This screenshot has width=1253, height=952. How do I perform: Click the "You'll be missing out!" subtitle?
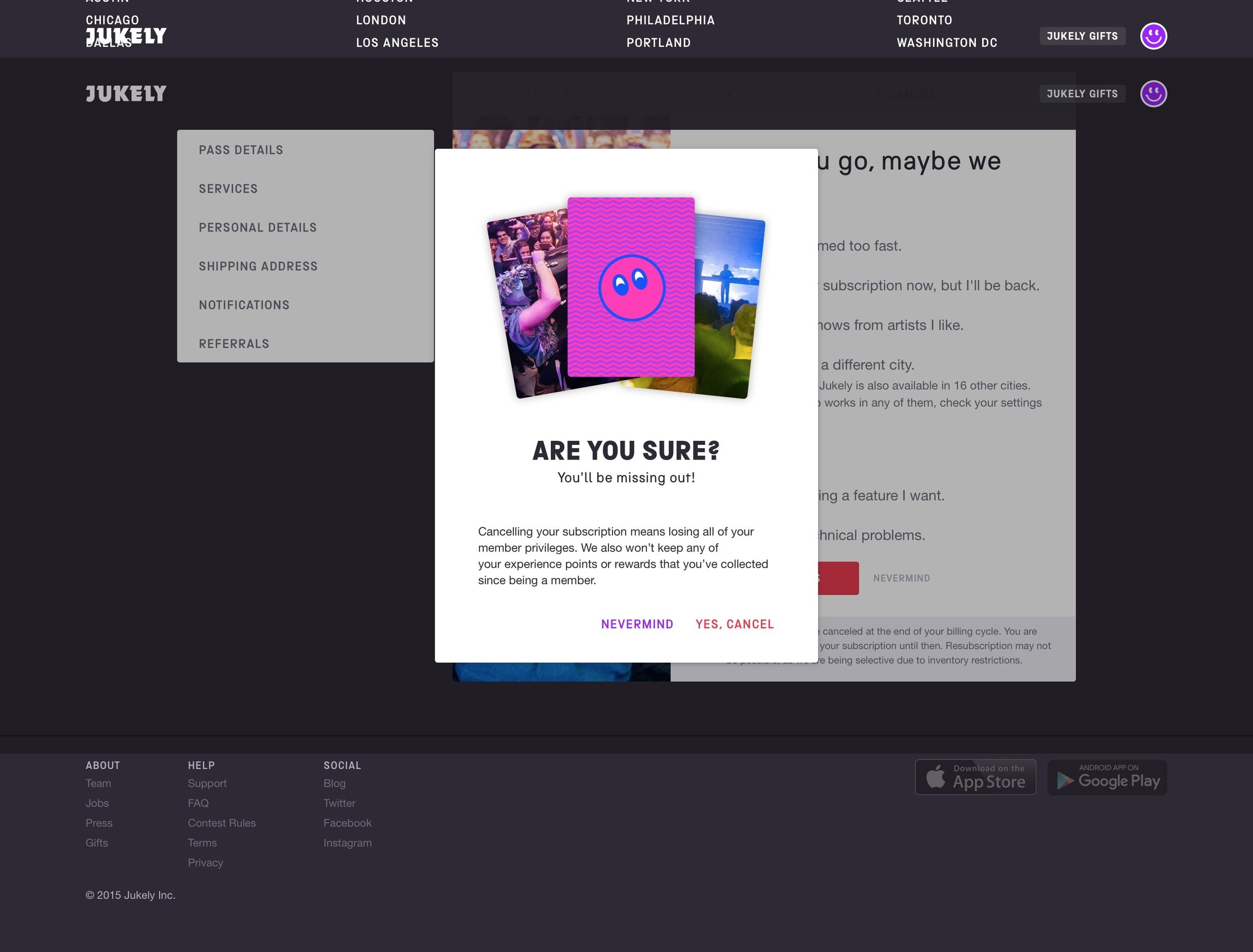point(626,478)
